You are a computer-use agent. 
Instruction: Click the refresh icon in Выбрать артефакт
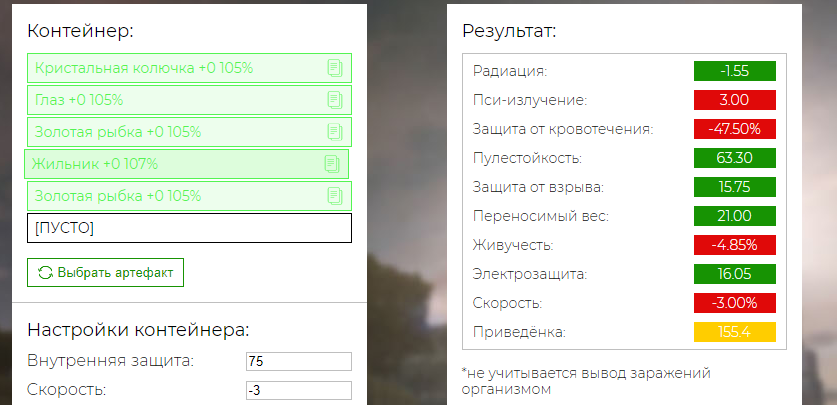[x=45, y=273]
